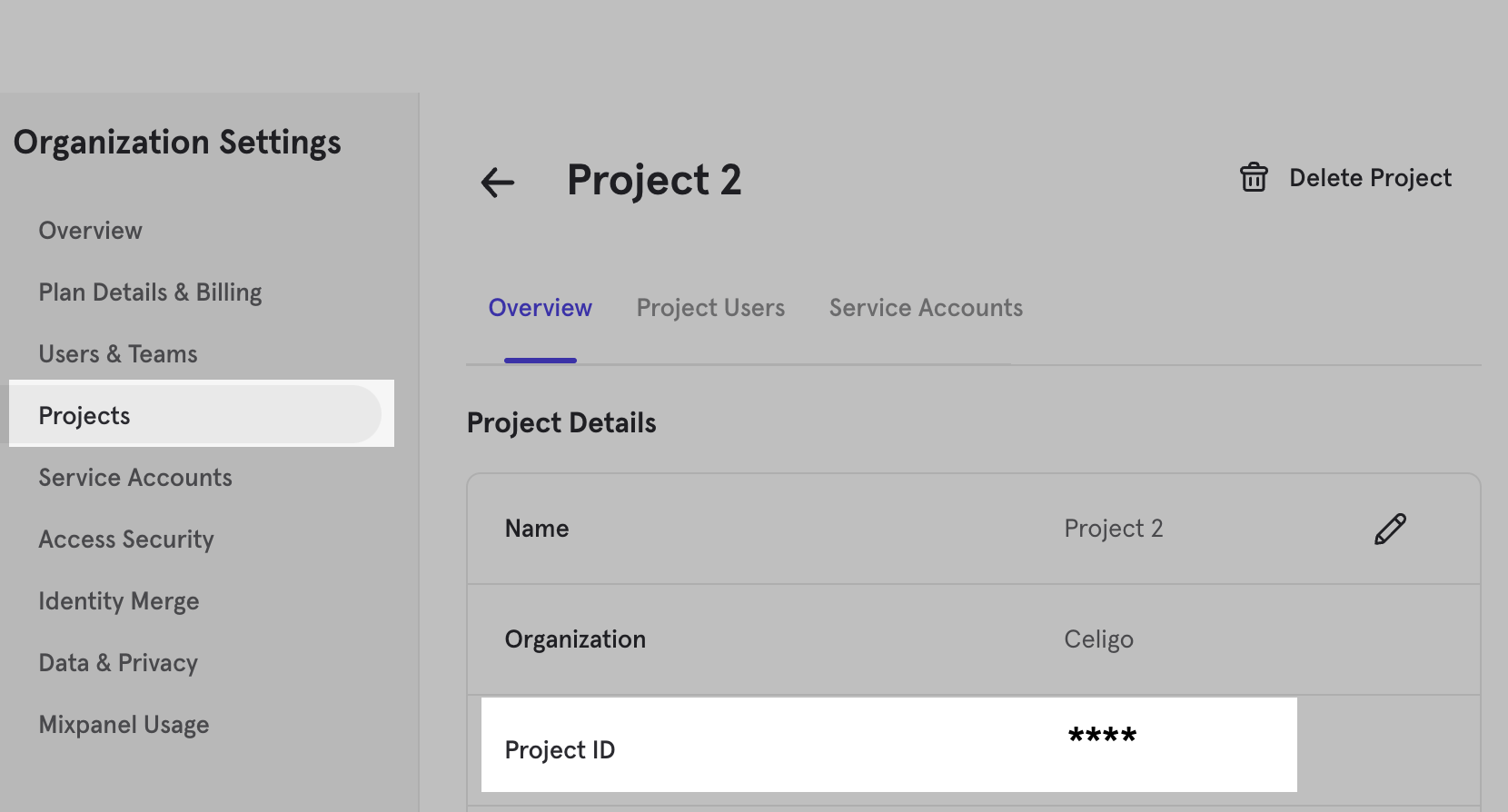Click the Name row label
This screenshot has height=812, width=1508.
click(537, 529)
